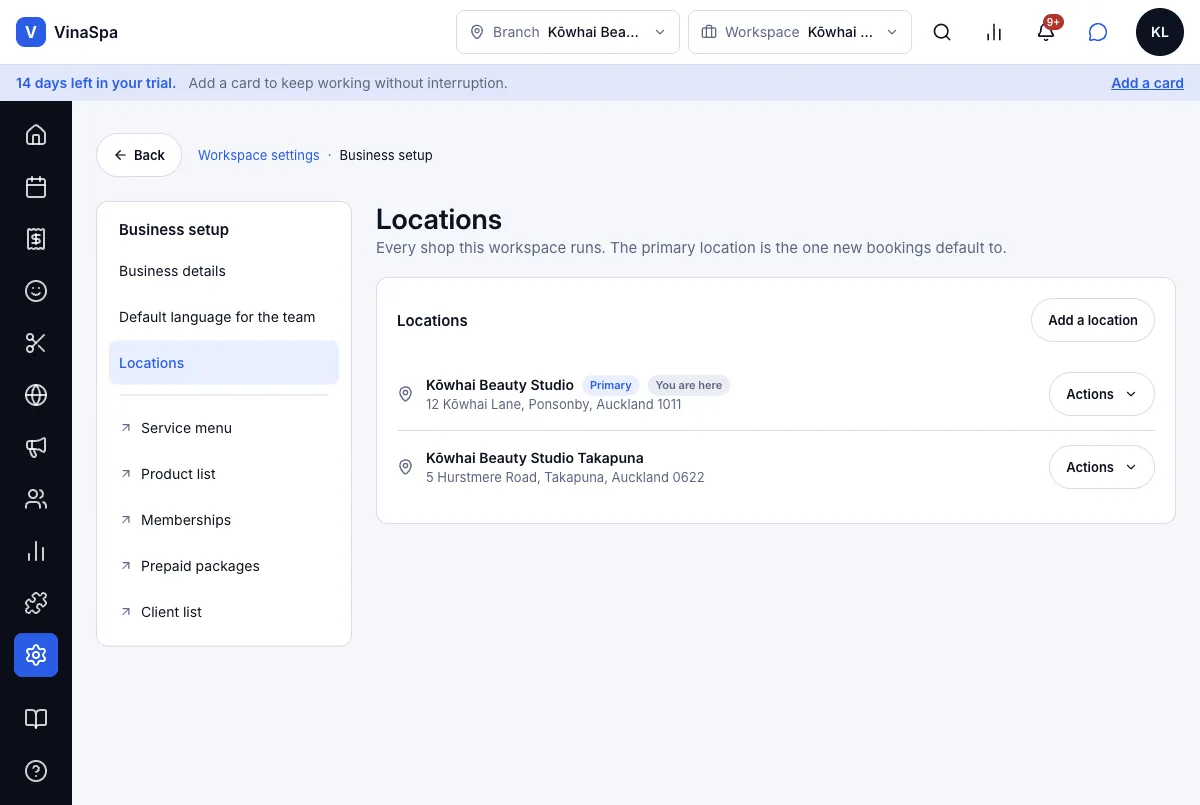This screenshot has height=805, width=1200.
Task: Go to Workspace settings breadcrumb
Action: pyautogui.click(x=259, y=155)
